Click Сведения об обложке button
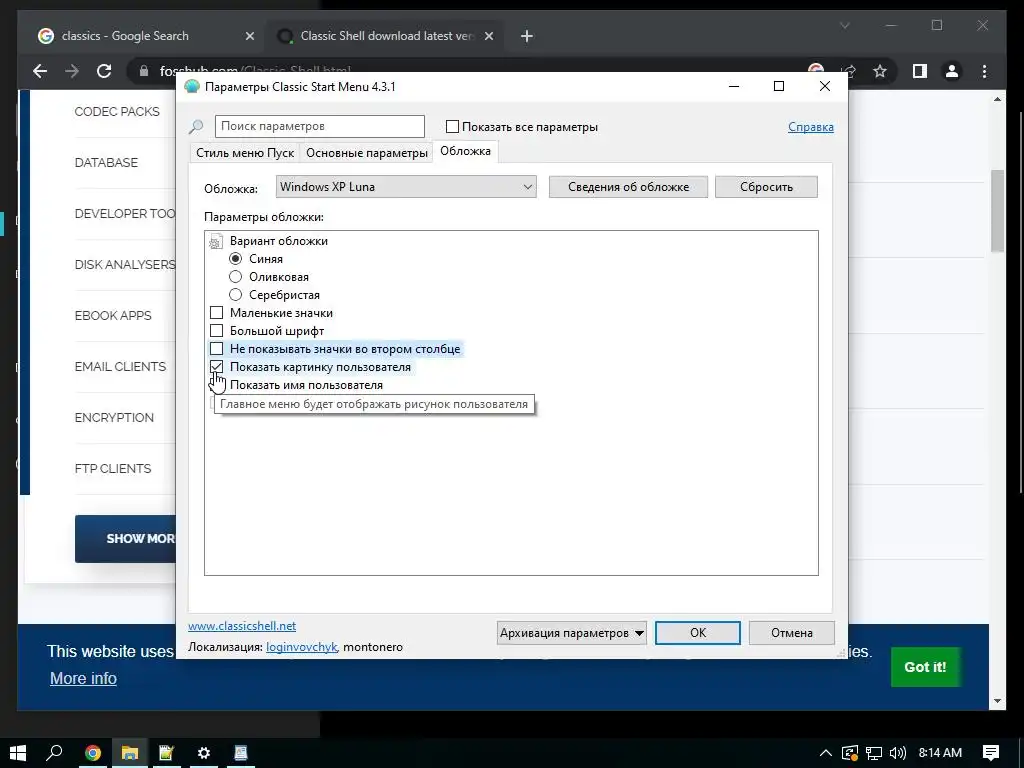This screenshot has width=1024, height=768. 628,187
